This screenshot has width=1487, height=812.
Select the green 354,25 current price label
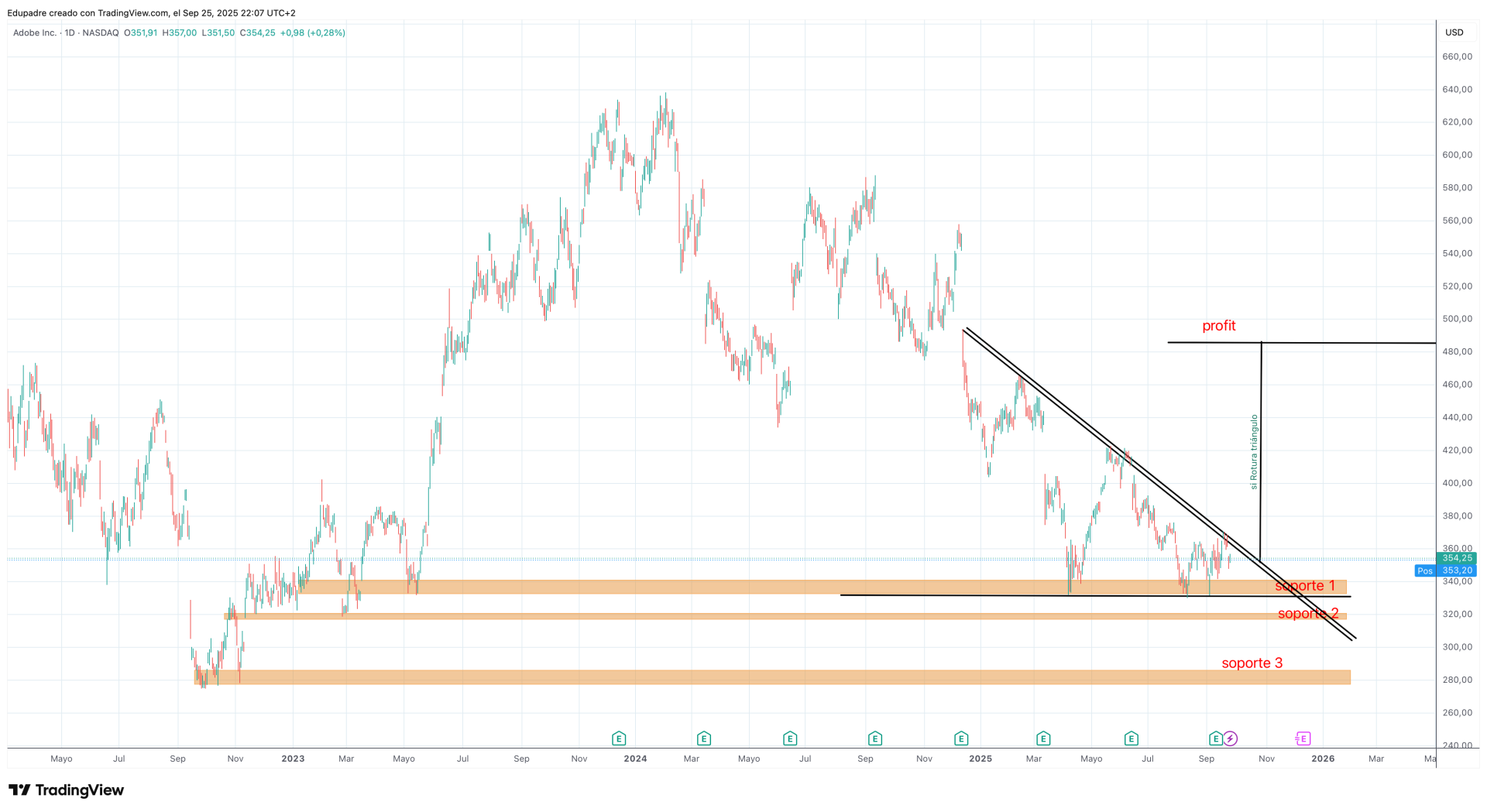[x=1456, y=558]
